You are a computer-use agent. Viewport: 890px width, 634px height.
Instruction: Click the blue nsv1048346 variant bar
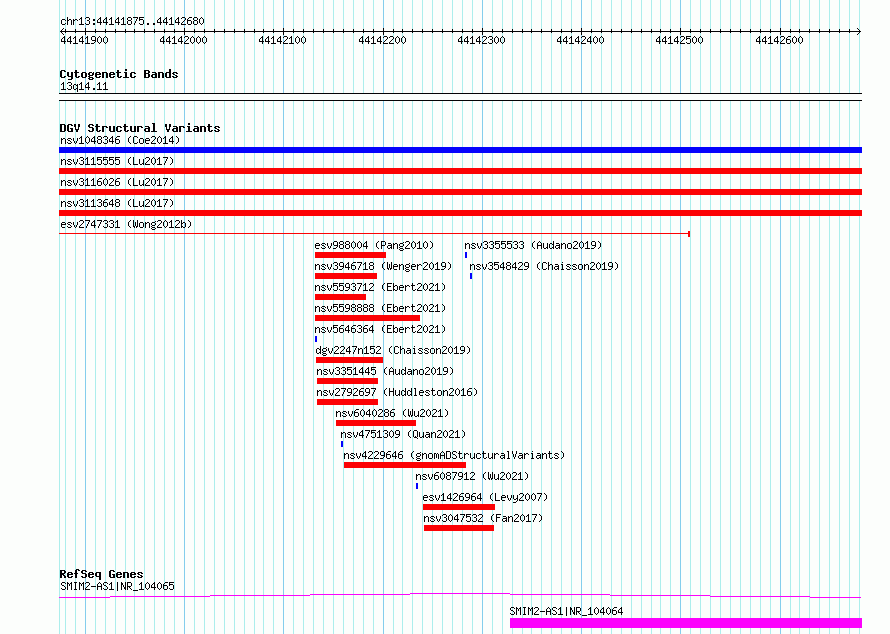460,150
